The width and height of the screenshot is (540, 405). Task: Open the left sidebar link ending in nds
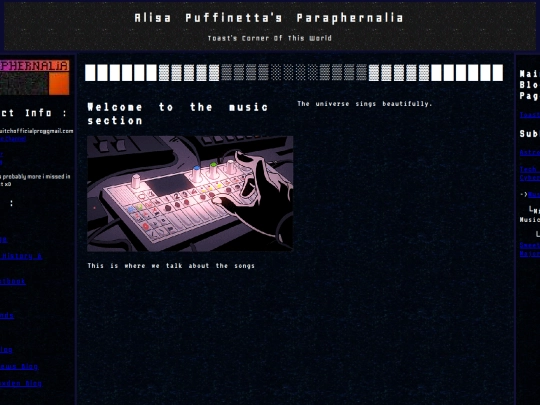[x=7, y=315]
